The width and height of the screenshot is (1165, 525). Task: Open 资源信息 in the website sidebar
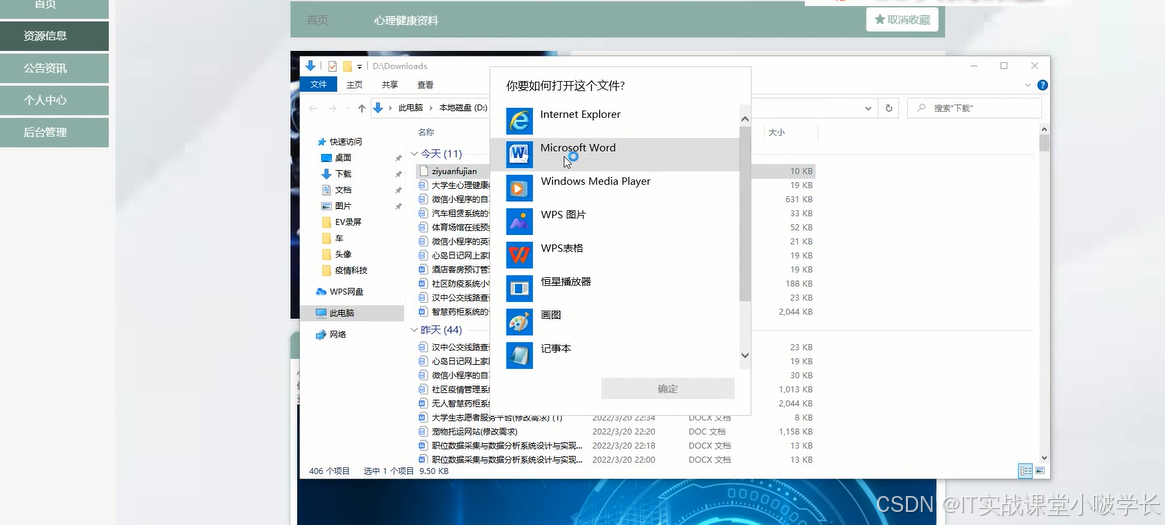[54, 36]
